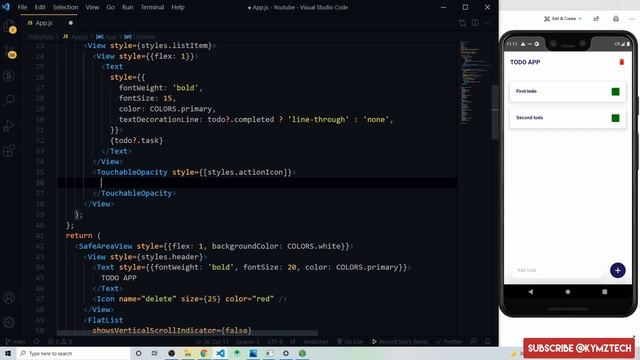Open the Extensions view
Image resolution: width=640 pixels, height=360 pixels.
click(9, 150)
